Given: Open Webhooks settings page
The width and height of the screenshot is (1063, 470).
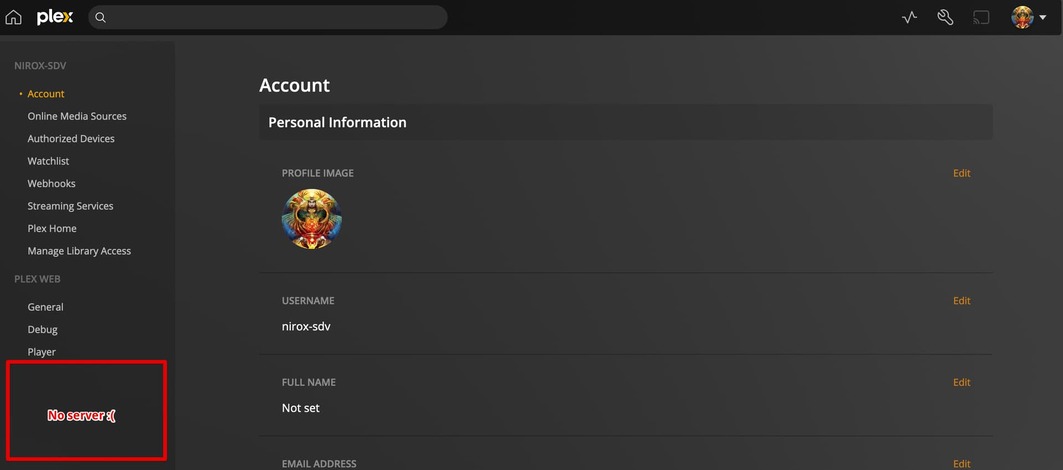Looking at the screenshot, I should click(x=51, y=184).
